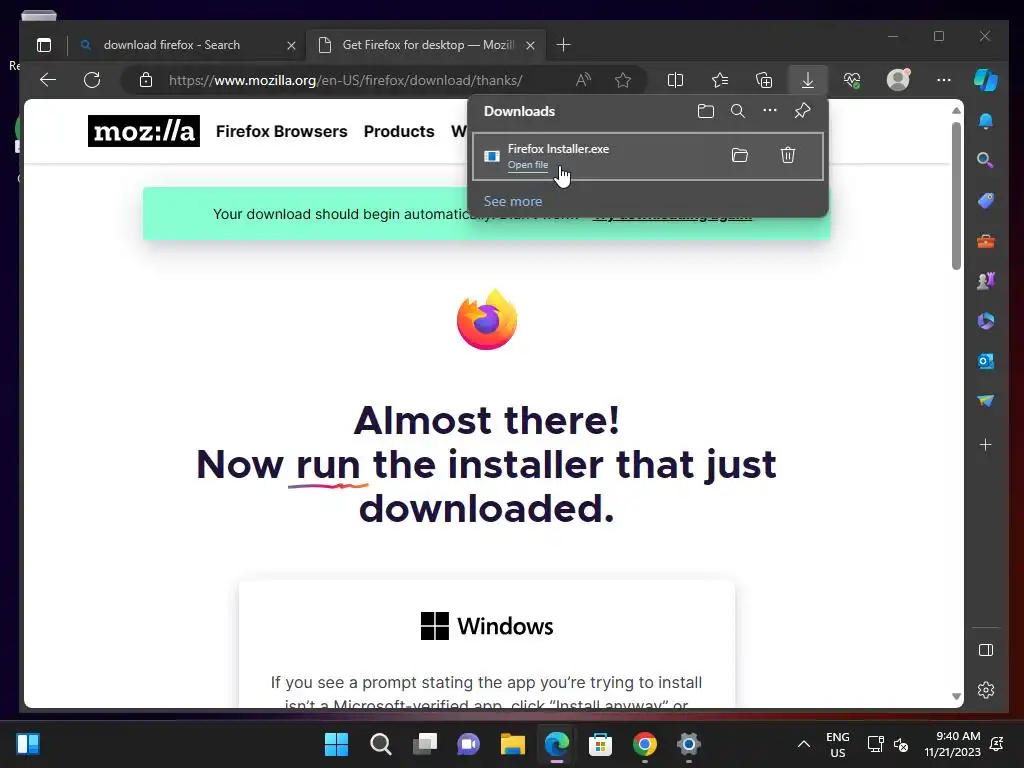Open sidebar search icon

click(x=985, y=161)
